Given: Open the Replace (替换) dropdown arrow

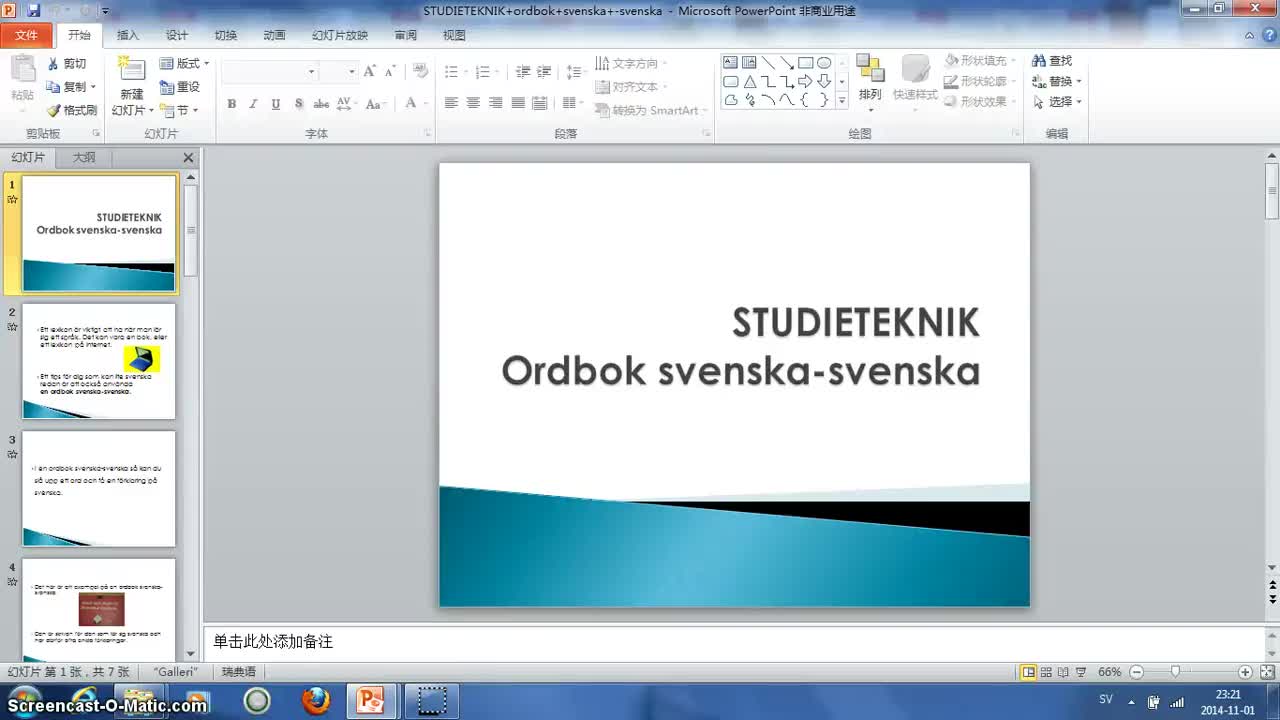Looking at the screenshot, I should point(1079,81).
